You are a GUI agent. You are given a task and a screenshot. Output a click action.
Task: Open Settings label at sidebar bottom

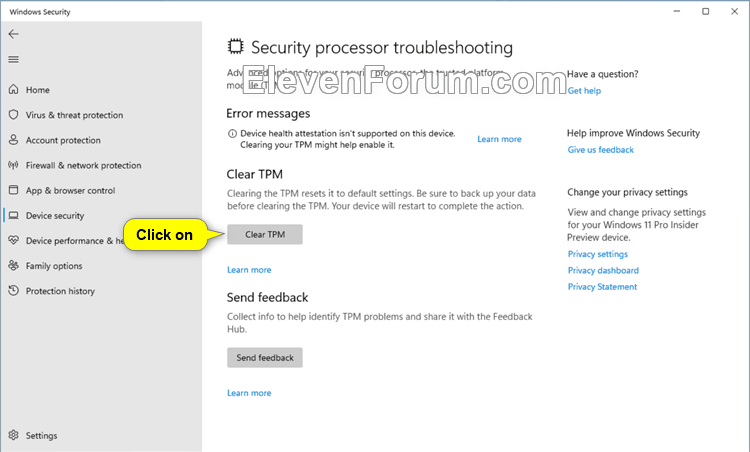[41, 435]
